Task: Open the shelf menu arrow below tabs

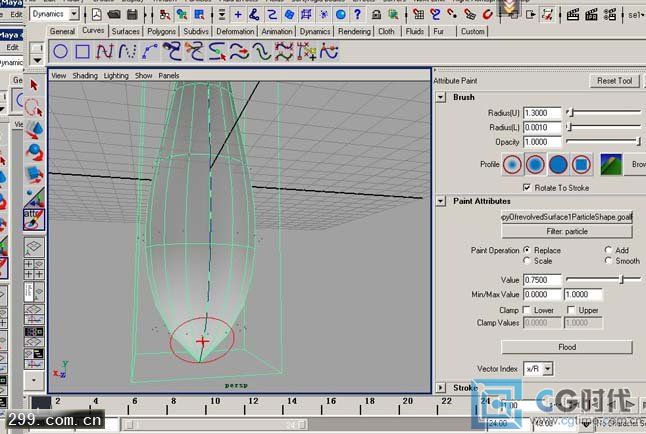Action: 37,60
